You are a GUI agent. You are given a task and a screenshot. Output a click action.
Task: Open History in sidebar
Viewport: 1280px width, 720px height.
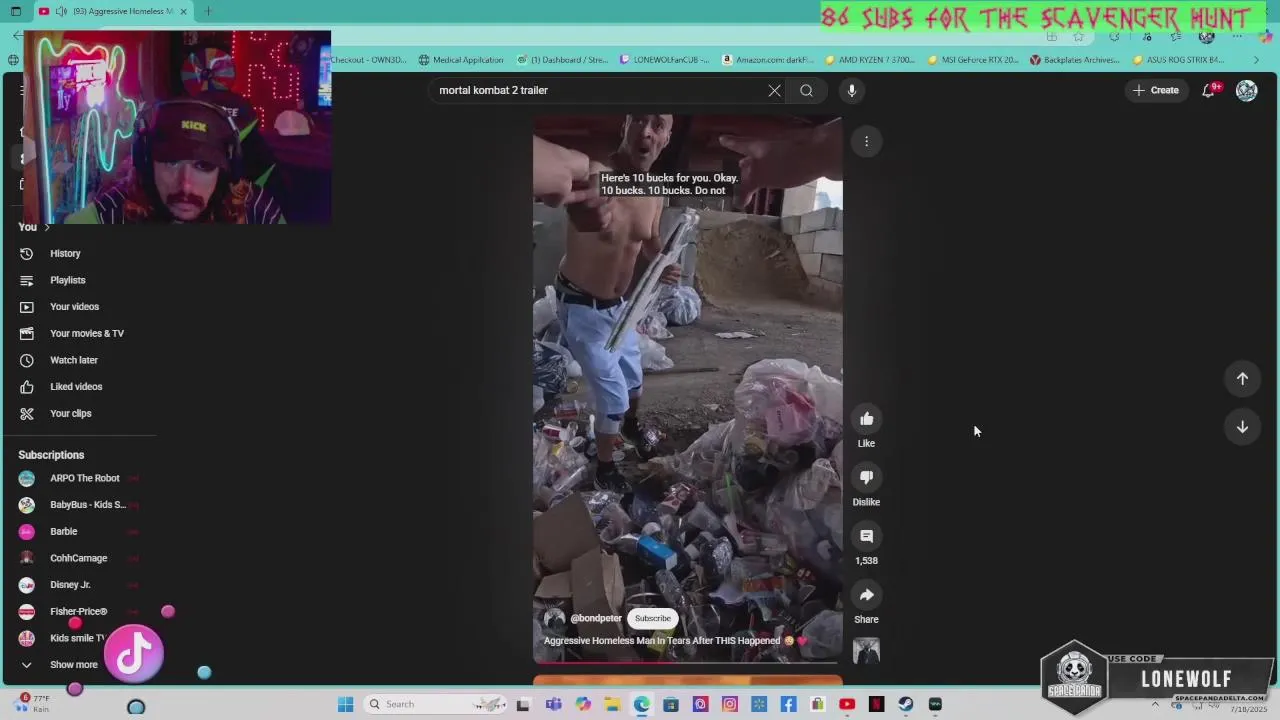point(65,254)
